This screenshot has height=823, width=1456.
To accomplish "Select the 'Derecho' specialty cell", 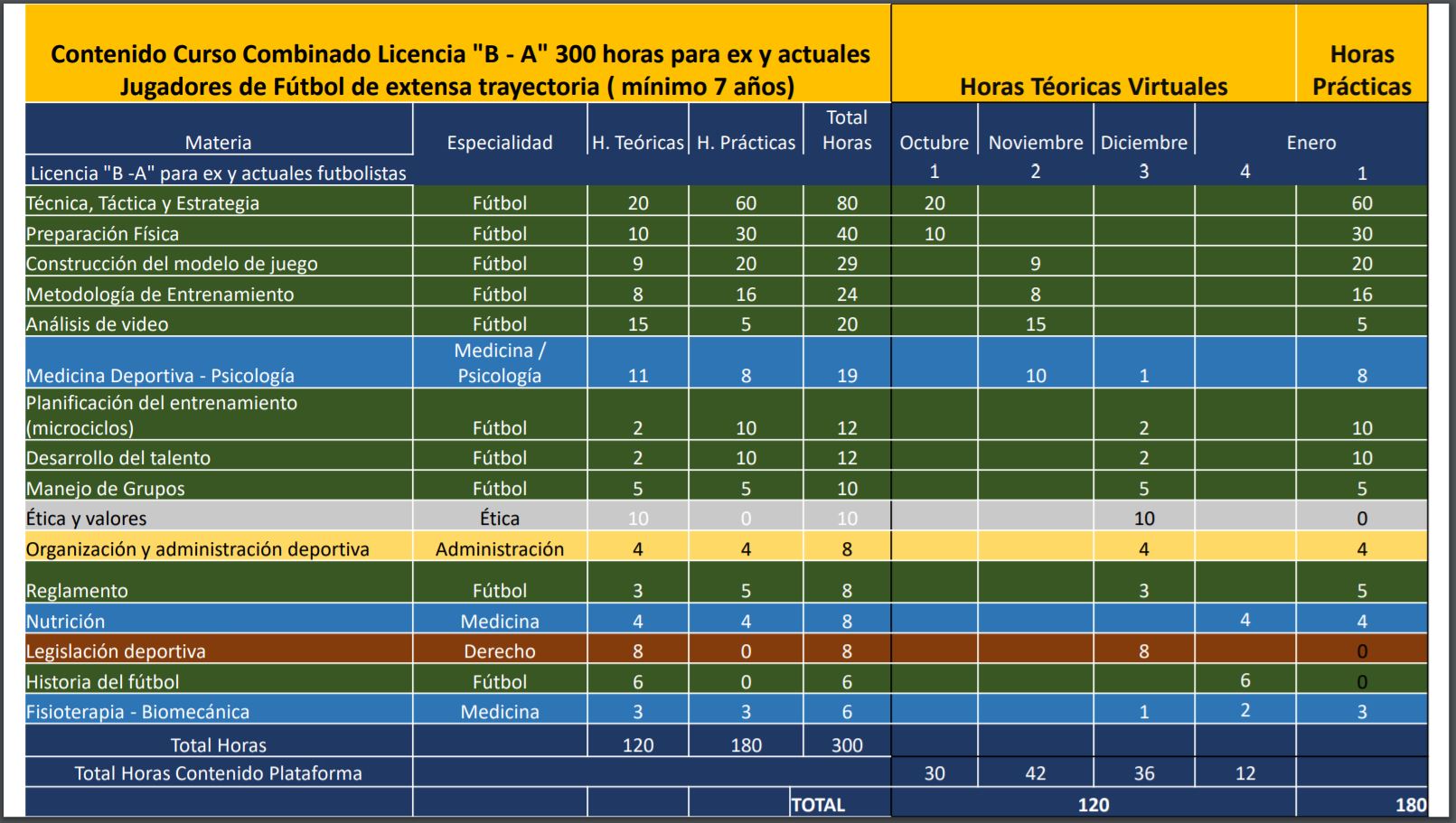I will [500, 649].
